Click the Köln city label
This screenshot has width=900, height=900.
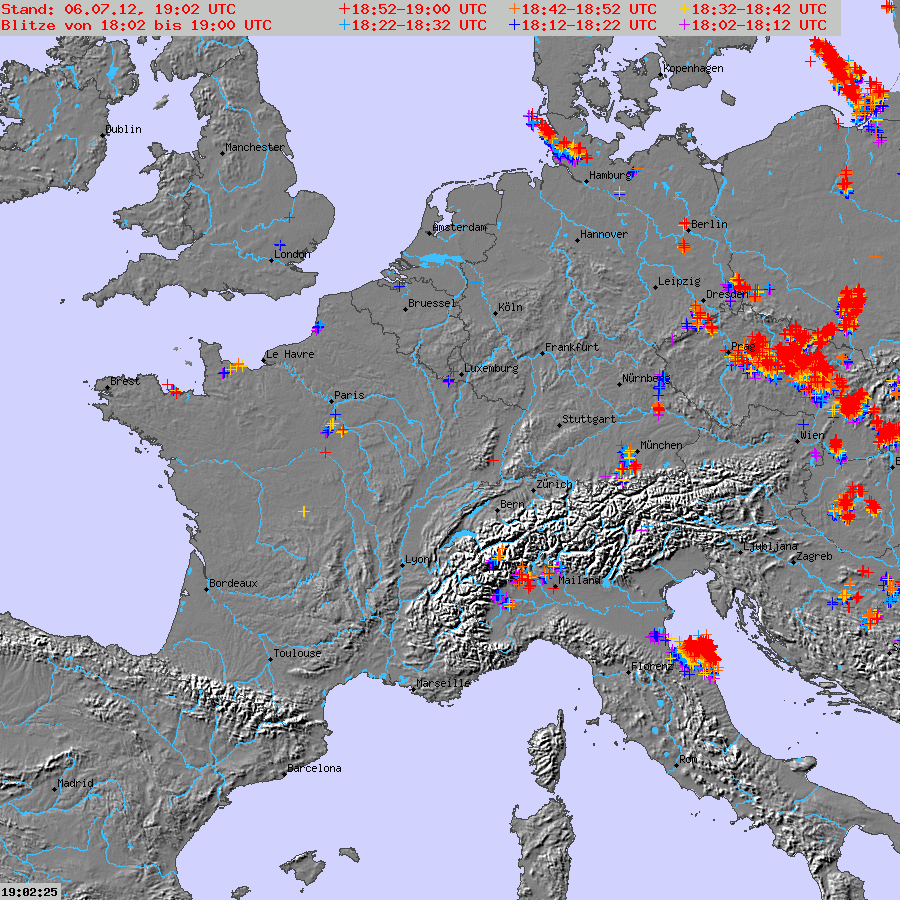tap(510, 308)
